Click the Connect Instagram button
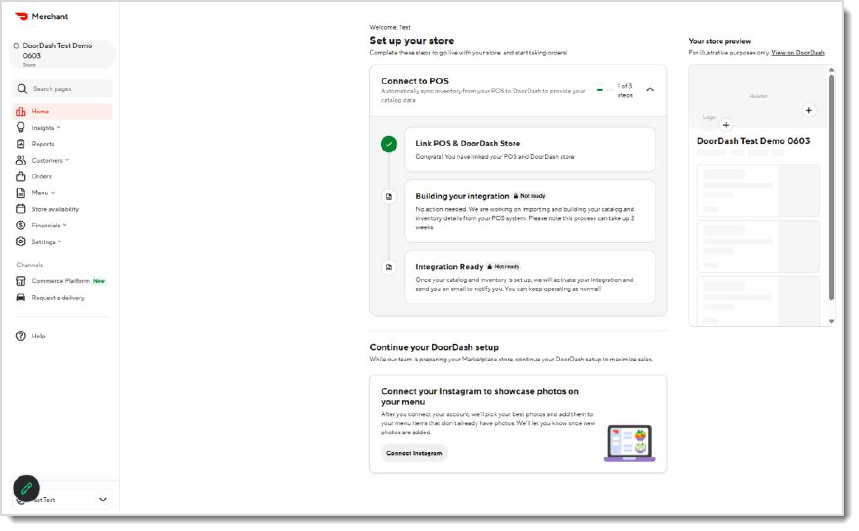This screenshot has width=859, height=531. tap(414, 453)
